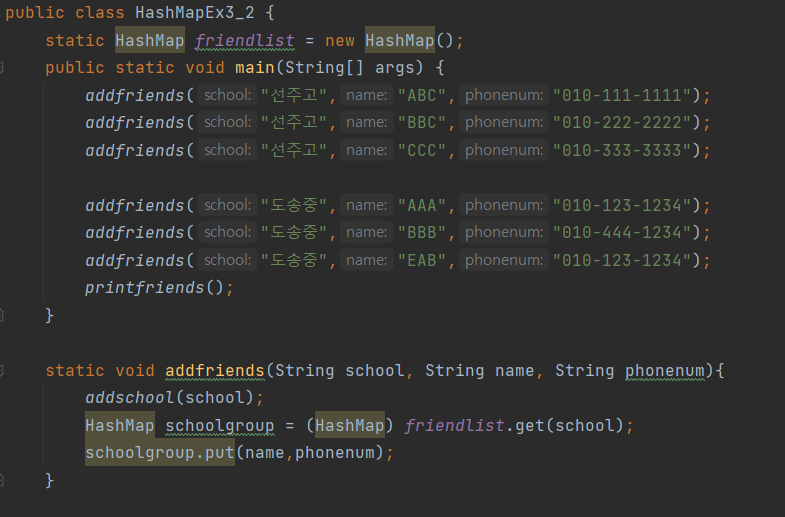Click the HashMap constructor after the new keyword
Image resolution: width=785 pixels, height=517 pixels.
(400, 40)
